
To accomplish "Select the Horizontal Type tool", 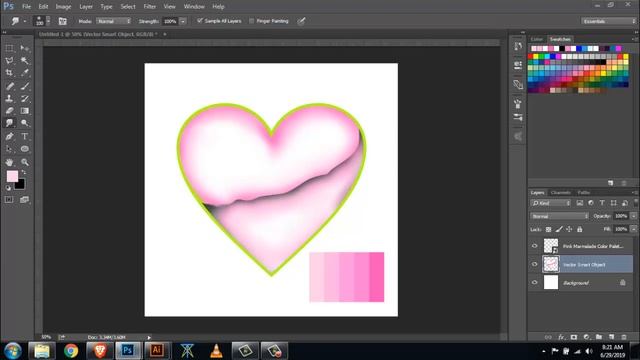I will tap(25, 136).
